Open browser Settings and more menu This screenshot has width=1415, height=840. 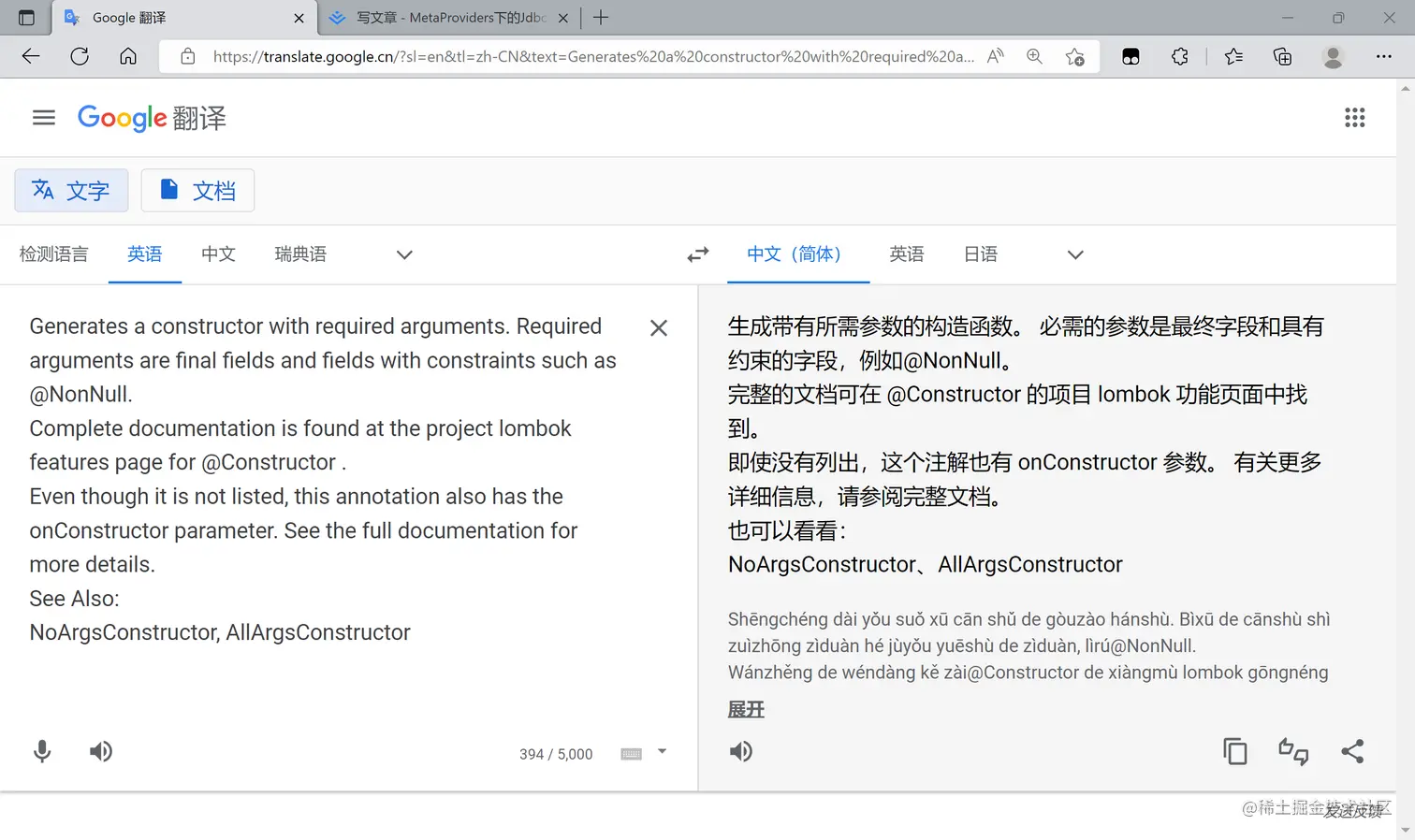tap(1384, 56)
